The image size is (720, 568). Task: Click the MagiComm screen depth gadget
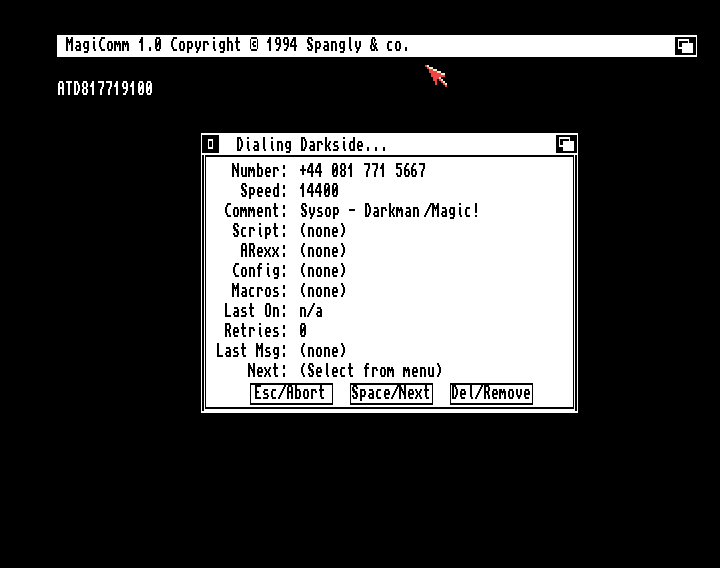[685, 45]
